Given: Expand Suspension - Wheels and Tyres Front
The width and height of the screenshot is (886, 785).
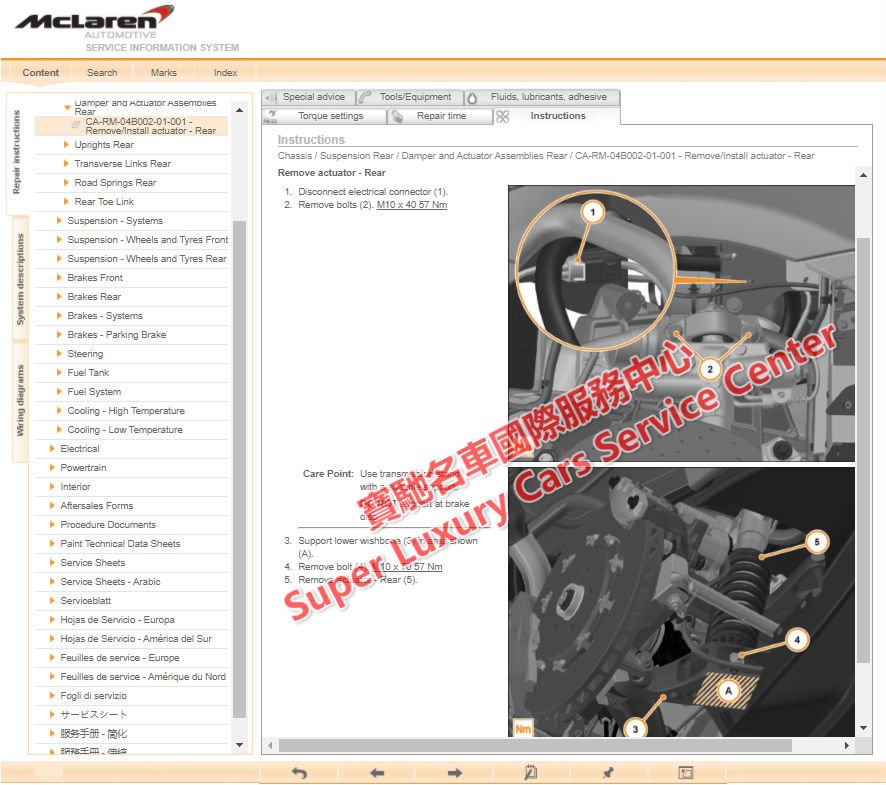Looking at the screenshot, I should coord(59,240).
